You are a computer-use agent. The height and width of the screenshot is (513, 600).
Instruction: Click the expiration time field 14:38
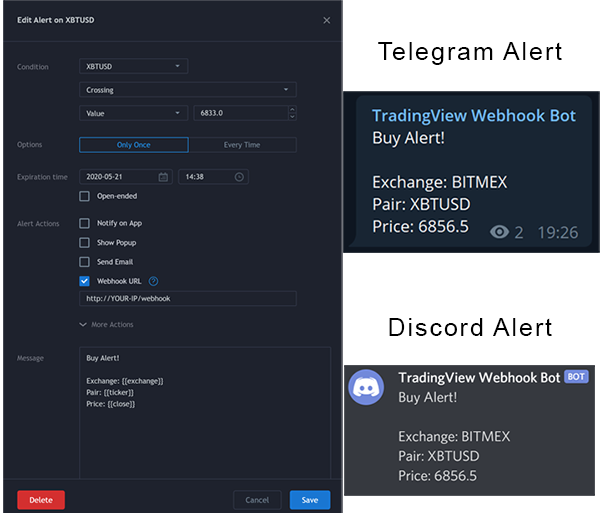(213, 177)
